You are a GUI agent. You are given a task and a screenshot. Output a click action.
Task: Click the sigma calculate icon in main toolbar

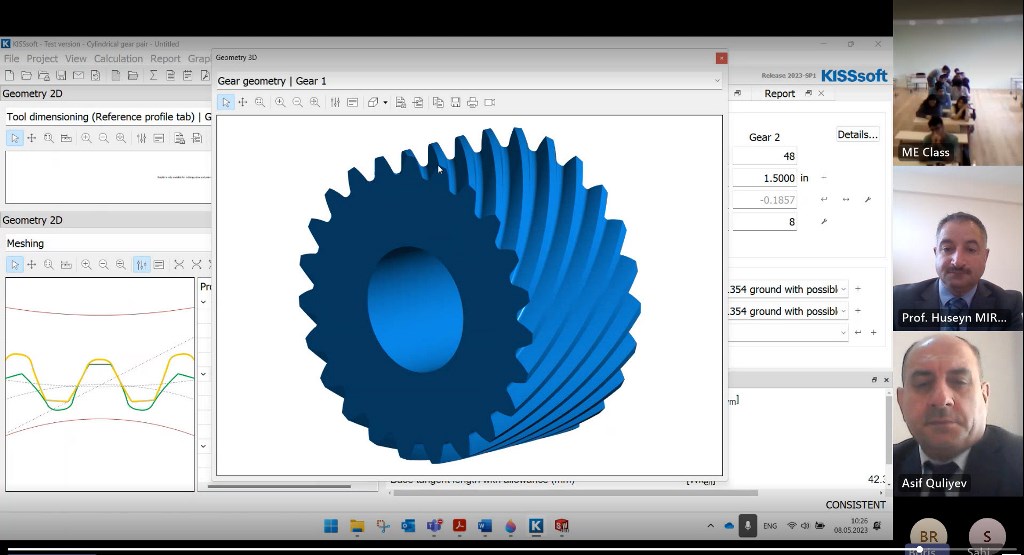point(153,75)
